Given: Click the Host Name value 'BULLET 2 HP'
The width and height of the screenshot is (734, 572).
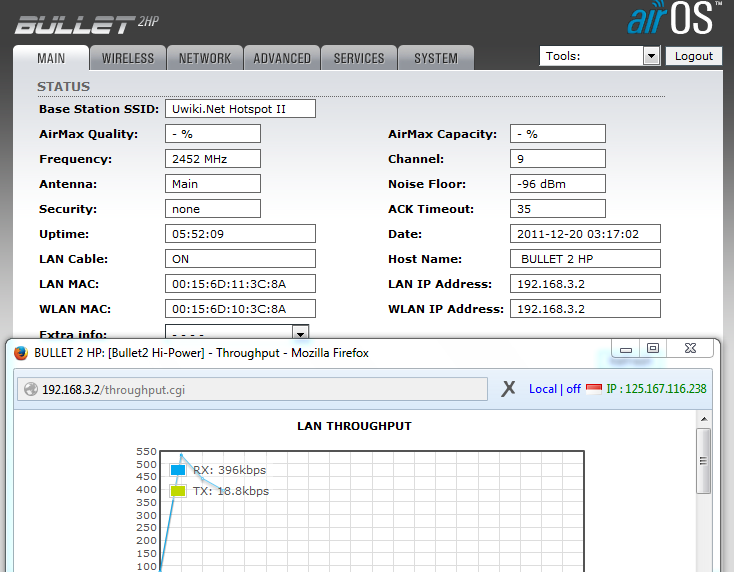Looking at the screenshot, I should coord(585,259).
